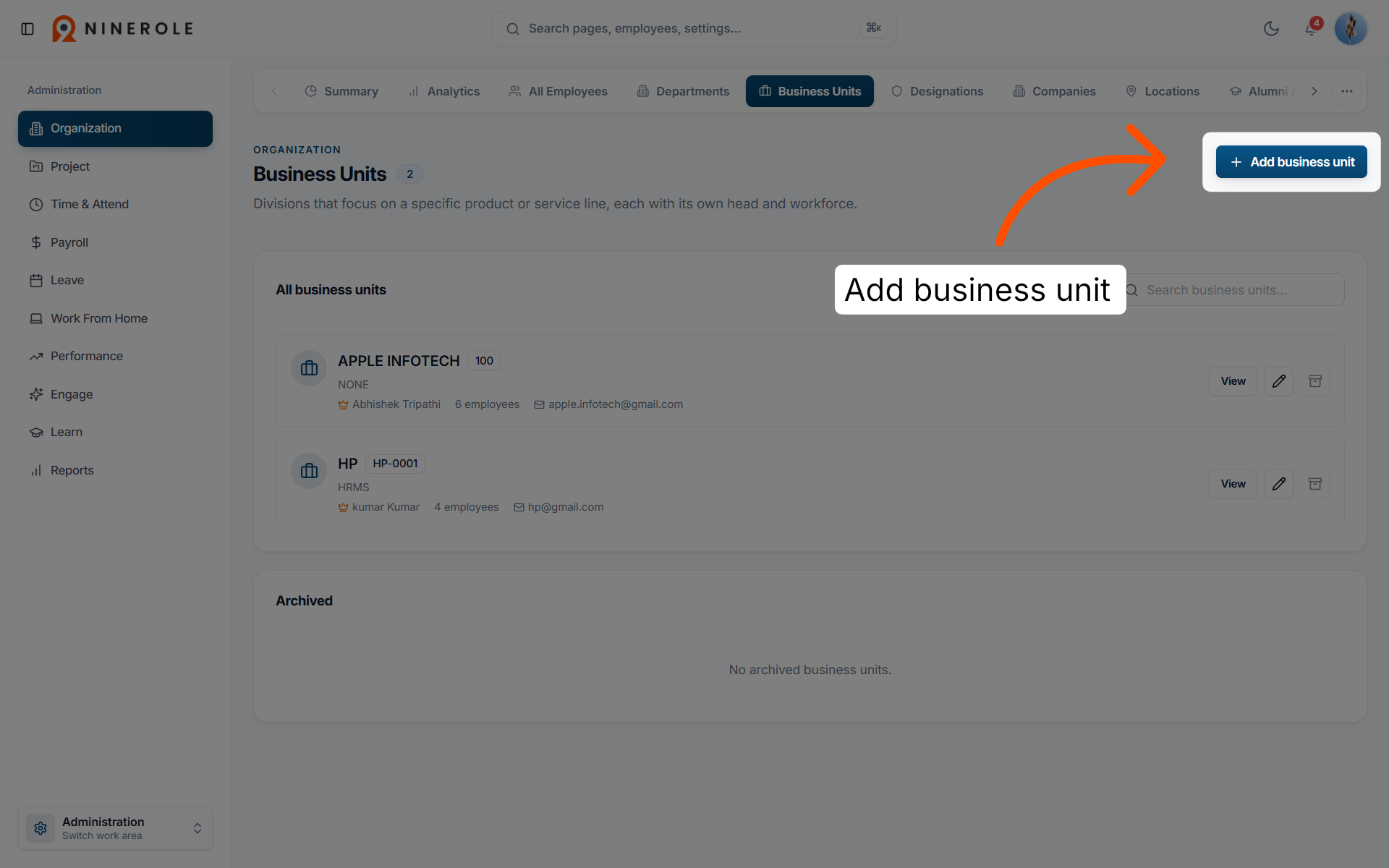Switch to the Summary tab
Screen dimensions: 1389x868
[x=341, y=91]
